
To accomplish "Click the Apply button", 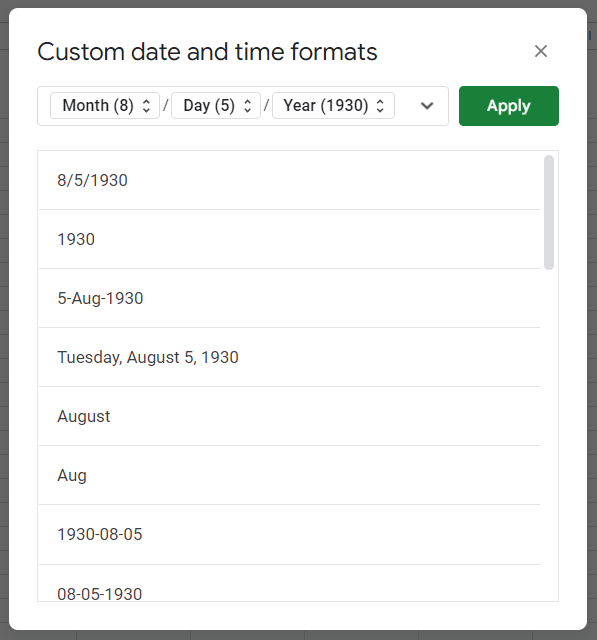I will (508, 106).
